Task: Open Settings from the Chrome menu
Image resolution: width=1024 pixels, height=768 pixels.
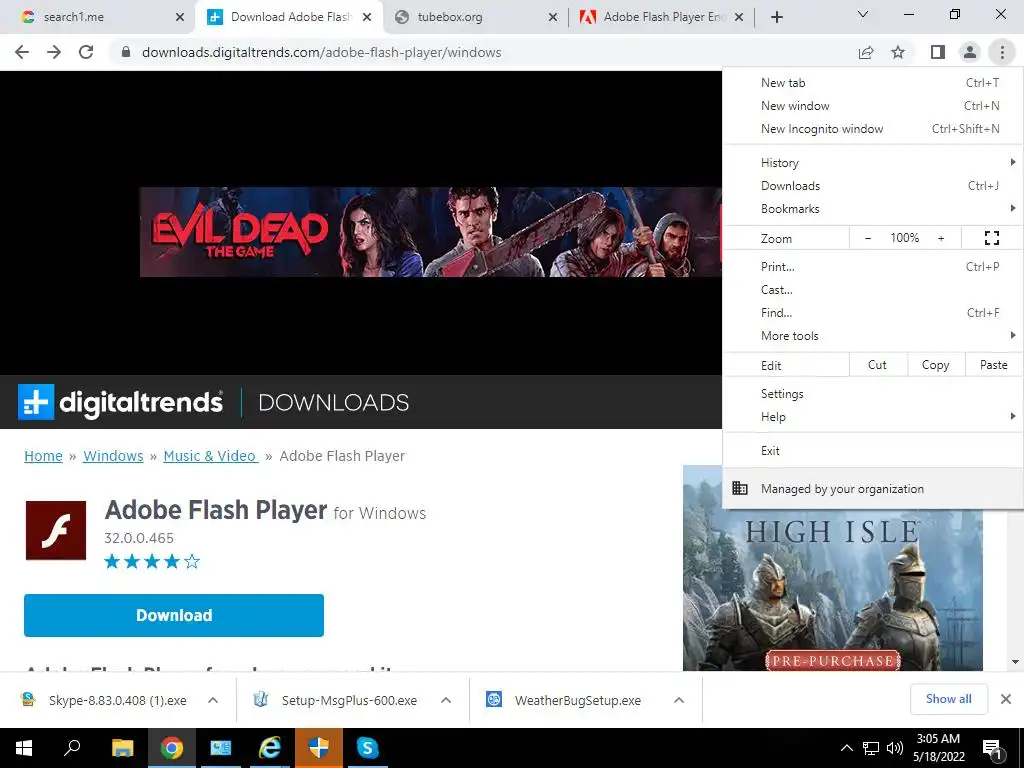Action: (872, 394)
